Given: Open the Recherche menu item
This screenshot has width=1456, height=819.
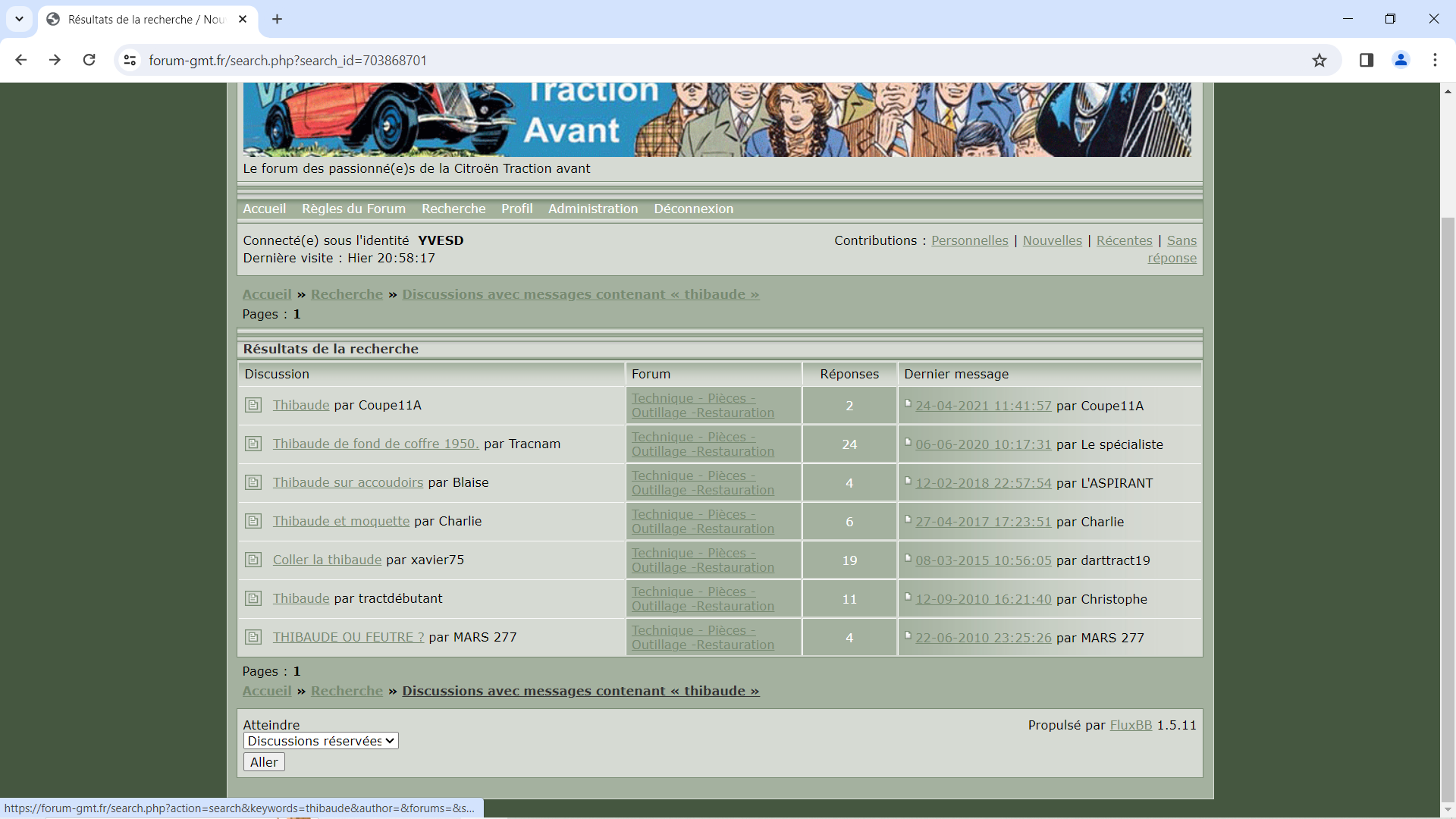Looking at the screenshot, I should click(x=453, y=209).
